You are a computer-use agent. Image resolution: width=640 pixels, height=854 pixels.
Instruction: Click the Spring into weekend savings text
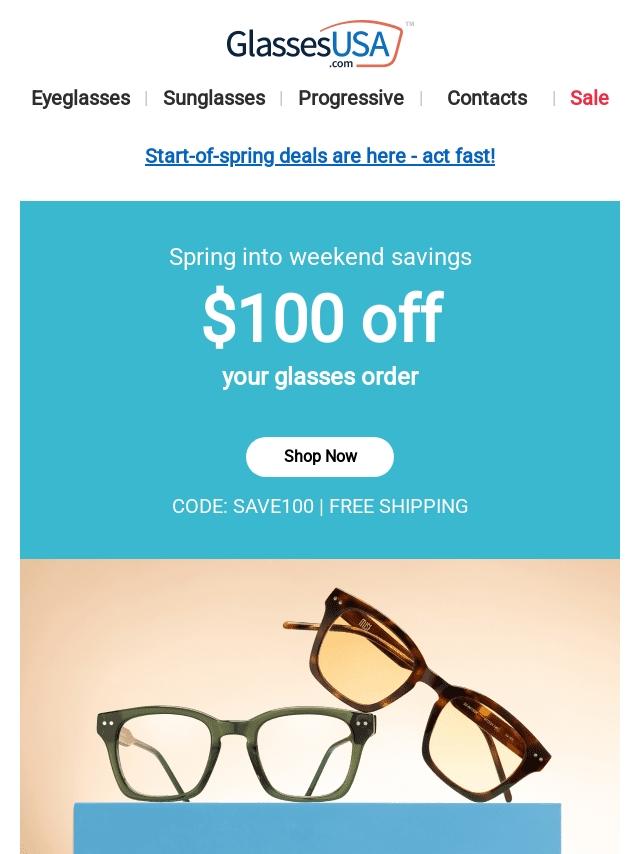[x=320, y=257]
